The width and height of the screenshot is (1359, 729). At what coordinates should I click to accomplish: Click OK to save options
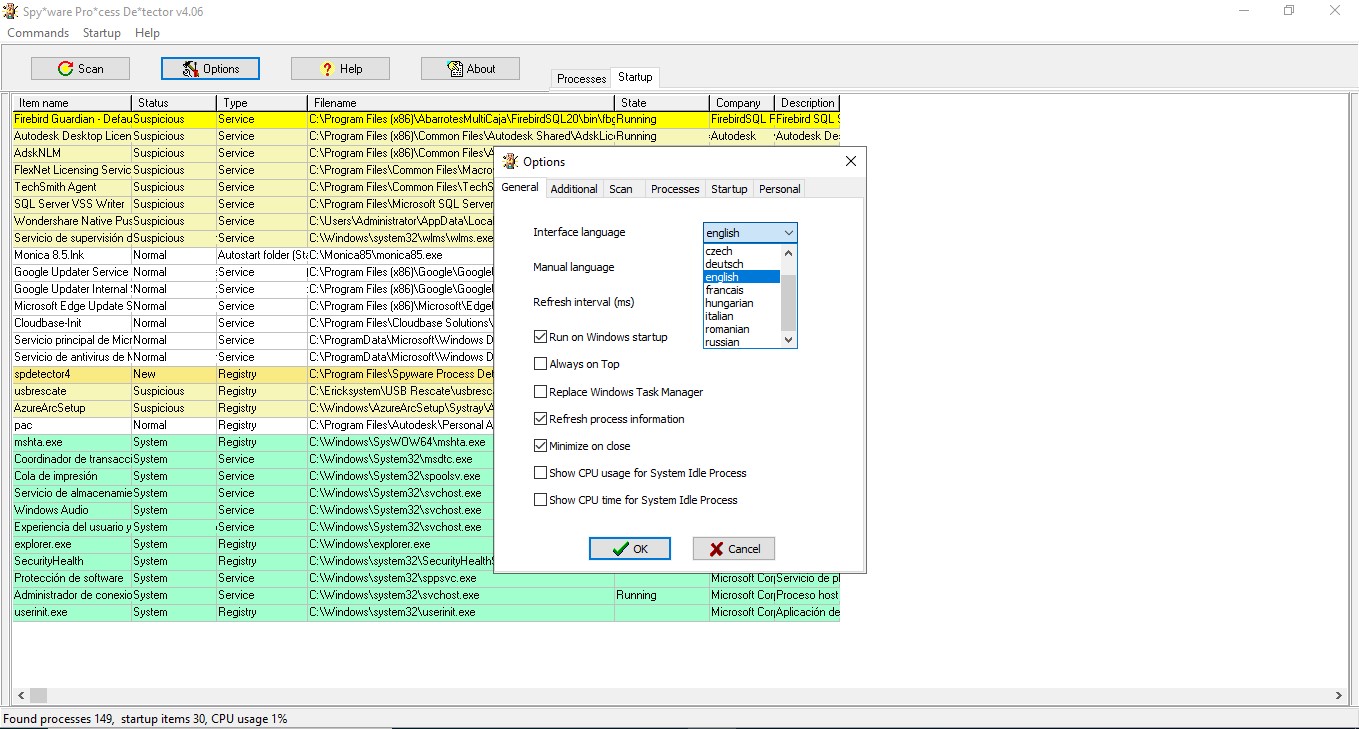[629, 548]
